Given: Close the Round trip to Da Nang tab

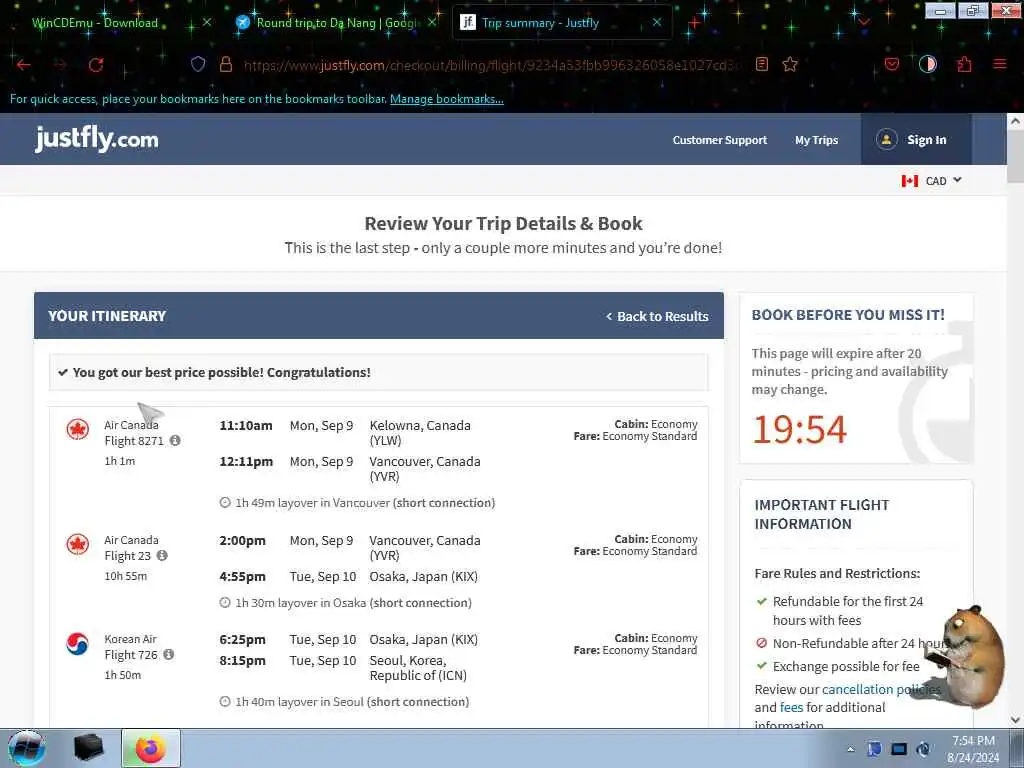Looking at the screenshot, I should [x=432, y=22].
